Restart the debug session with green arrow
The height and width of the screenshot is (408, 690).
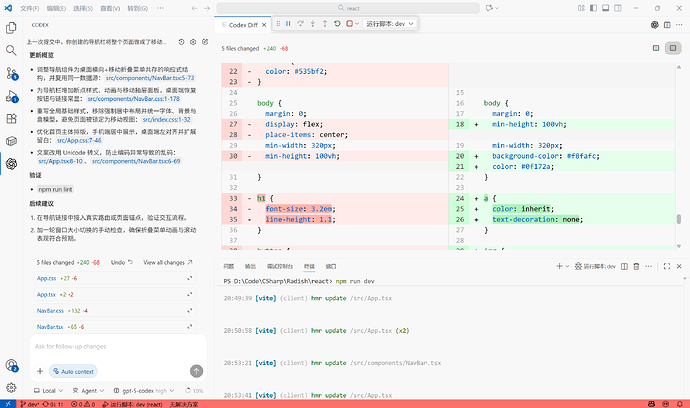click(338, 23)
